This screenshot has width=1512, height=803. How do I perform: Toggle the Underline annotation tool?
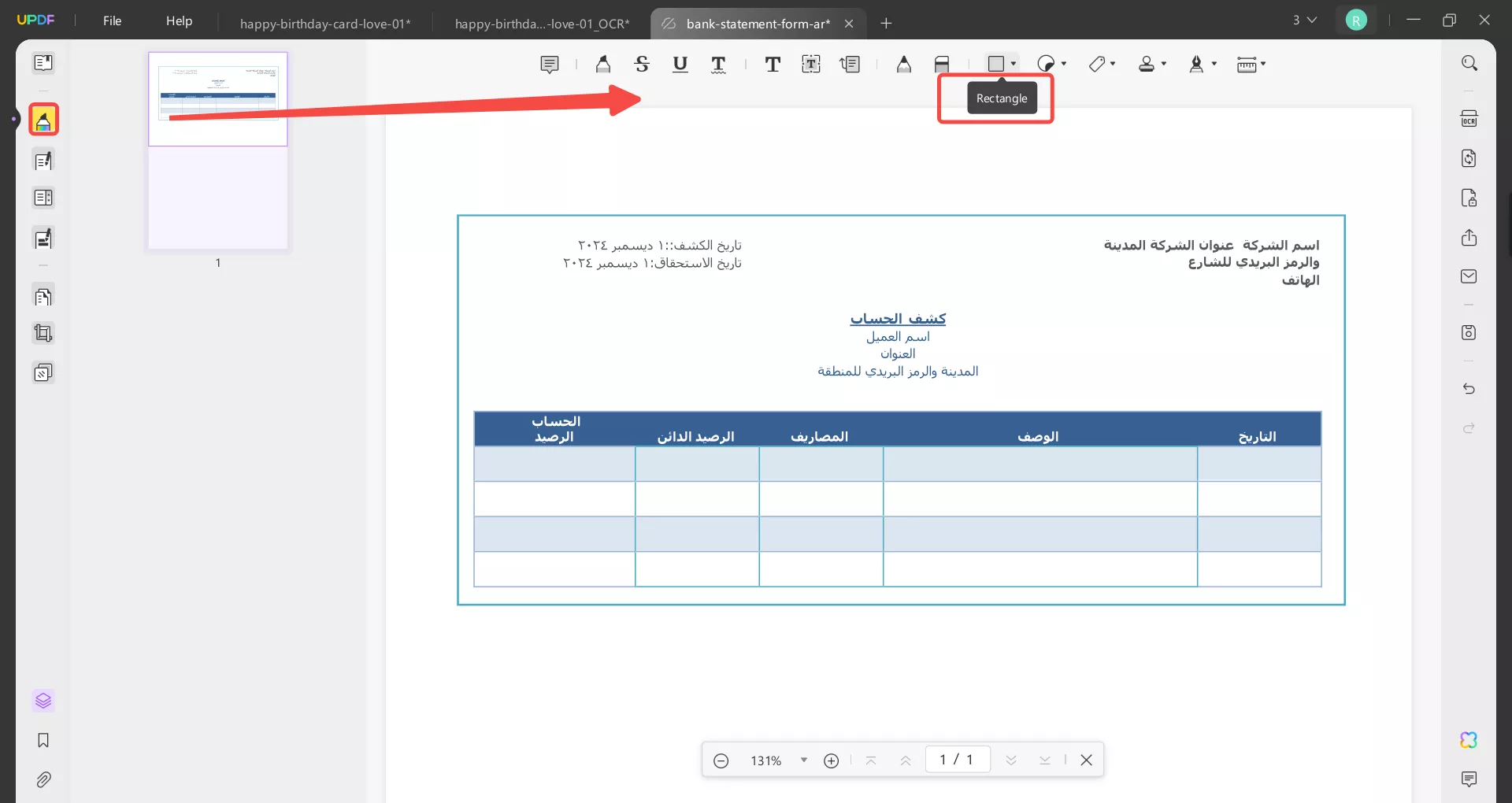click(680, 64)
